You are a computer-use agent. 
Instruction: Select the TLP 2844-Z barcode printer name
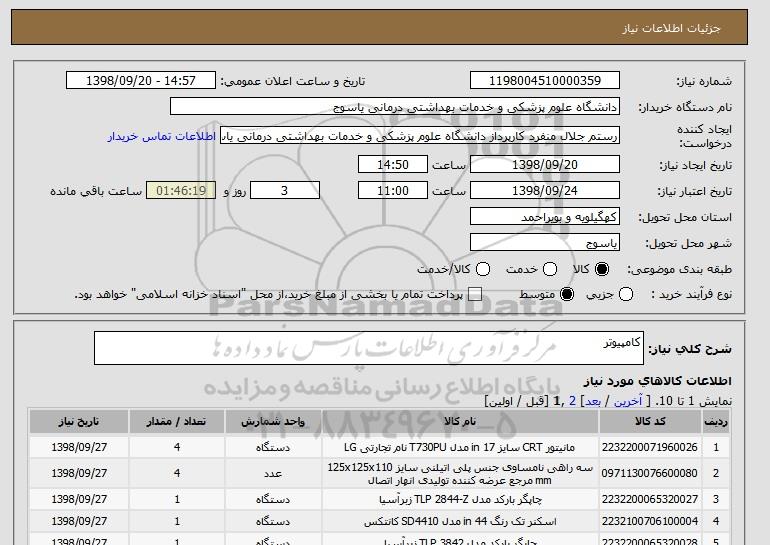(460, 499)
